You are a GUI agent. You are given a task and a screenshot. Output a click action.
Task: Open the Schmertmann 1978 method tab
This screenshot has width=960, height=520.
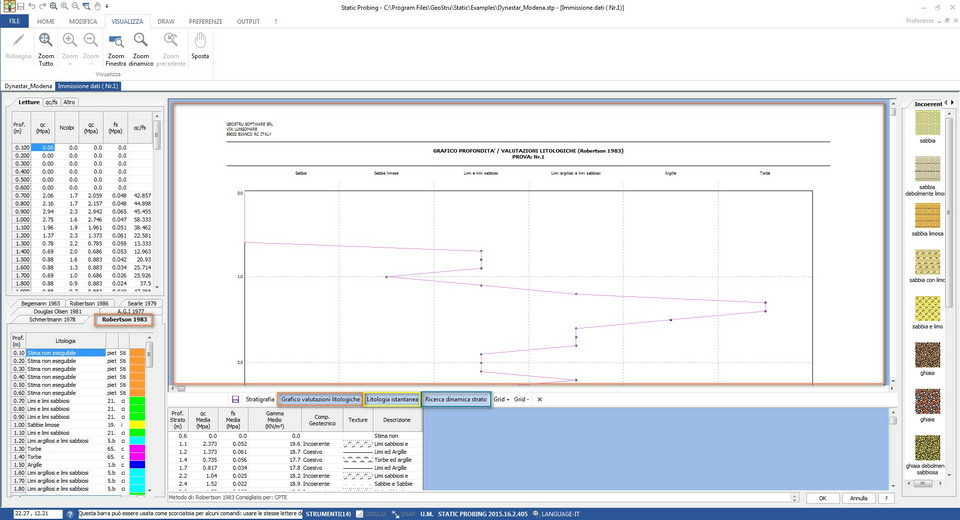point(52,320)
